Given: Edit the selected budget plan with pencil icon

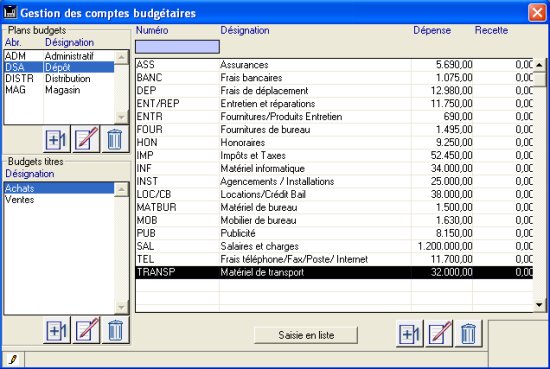Looking at the screenshot, I should pyautogui.click(x=86, y=139).
